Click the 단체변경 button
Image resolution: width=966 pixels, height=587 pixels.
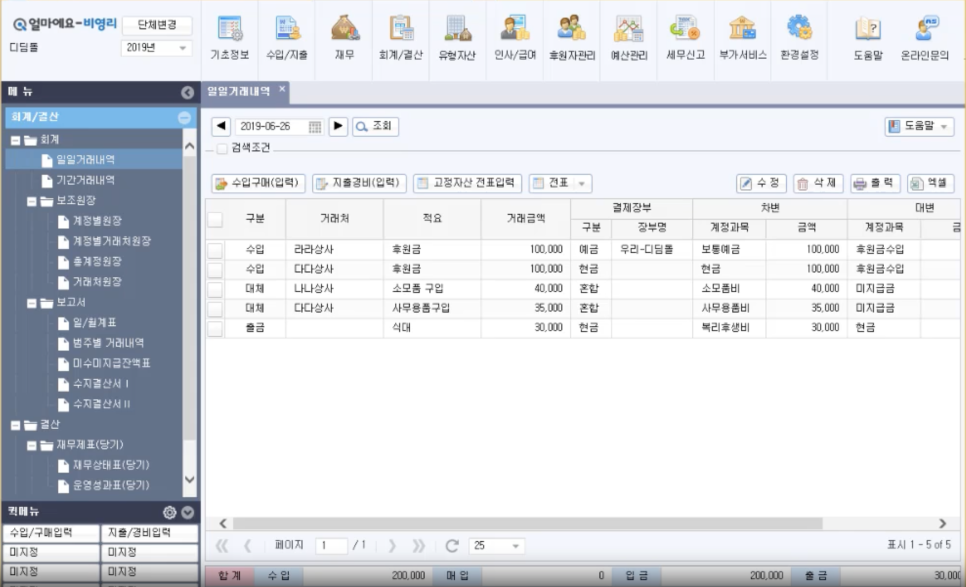(156, 25)
